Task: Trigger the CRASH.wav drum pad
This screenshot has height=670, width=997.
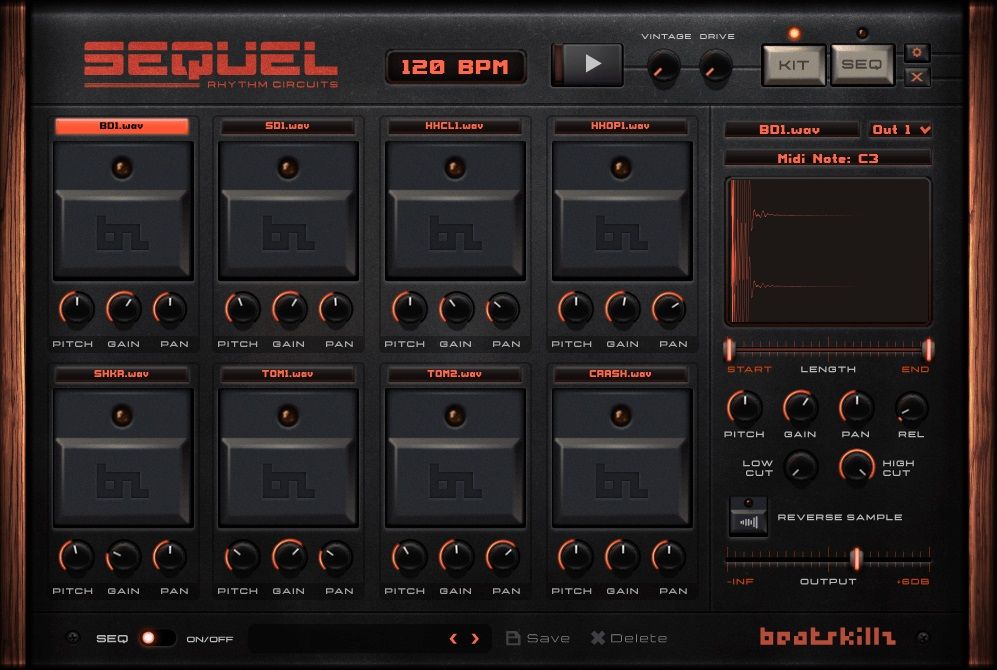Action: pyautogui.click(x=622, y=458)
